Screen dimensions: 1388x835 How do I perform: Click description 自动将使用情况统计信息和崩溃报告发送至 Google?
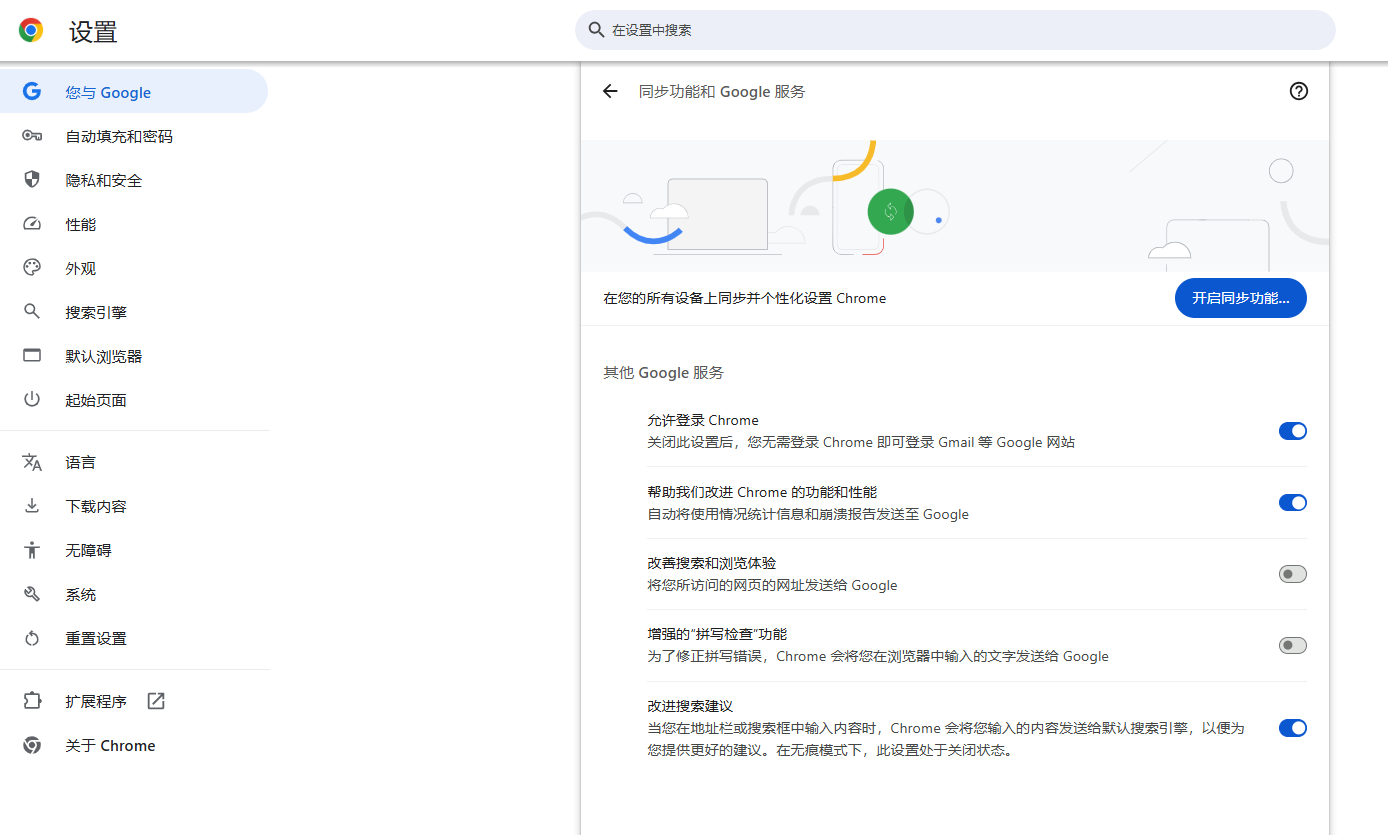click(x=808, y=514)
